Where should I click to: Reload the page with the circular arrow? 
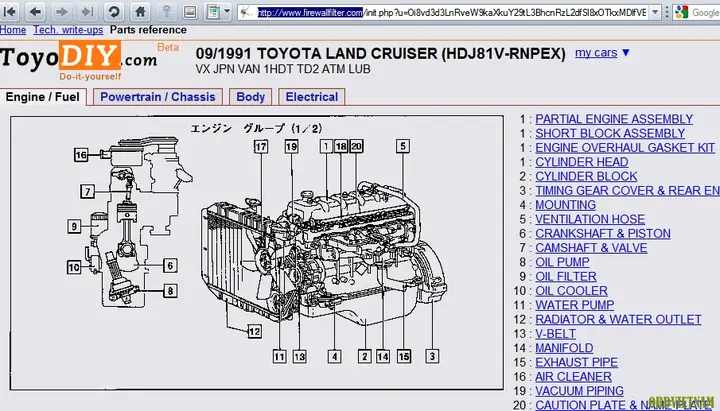coord(114,11)
